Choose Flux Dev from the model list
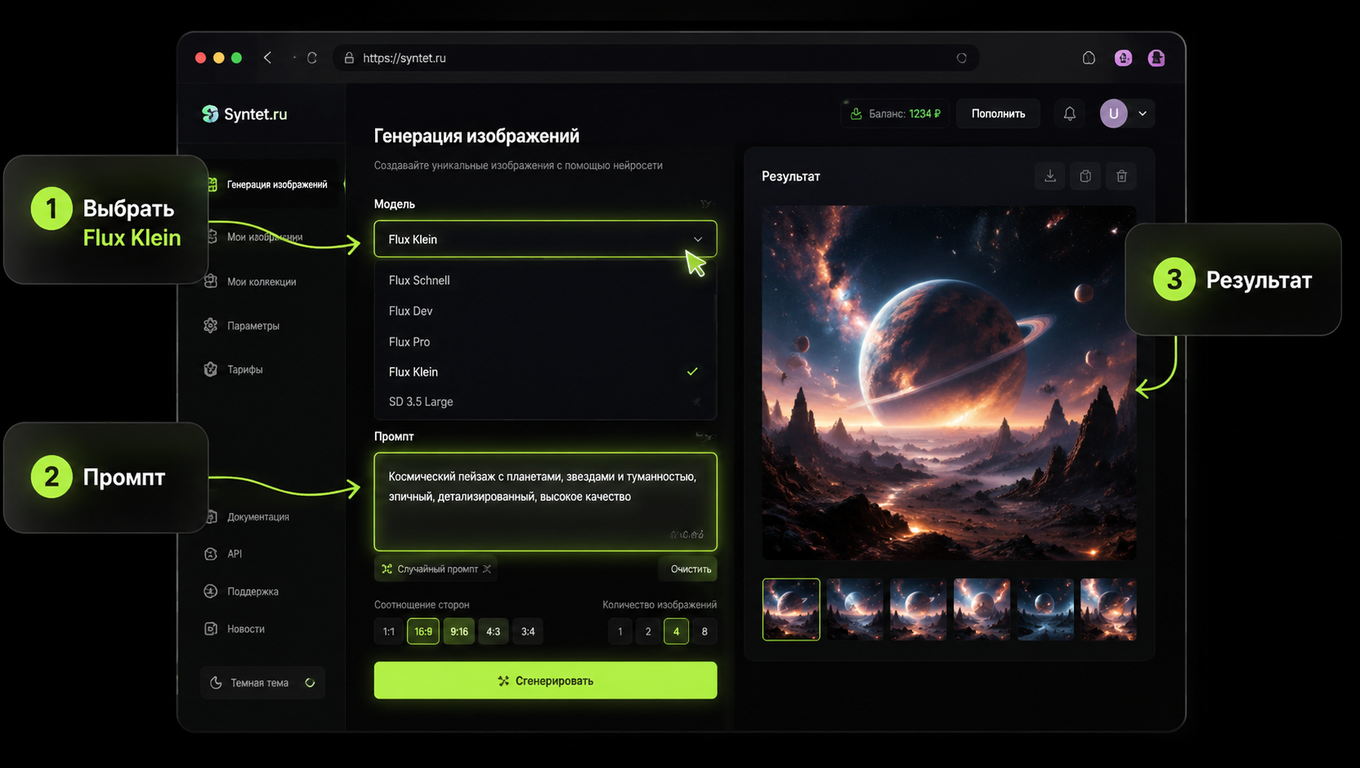This screenshot has width=1360, height=768. pos(545,311)
